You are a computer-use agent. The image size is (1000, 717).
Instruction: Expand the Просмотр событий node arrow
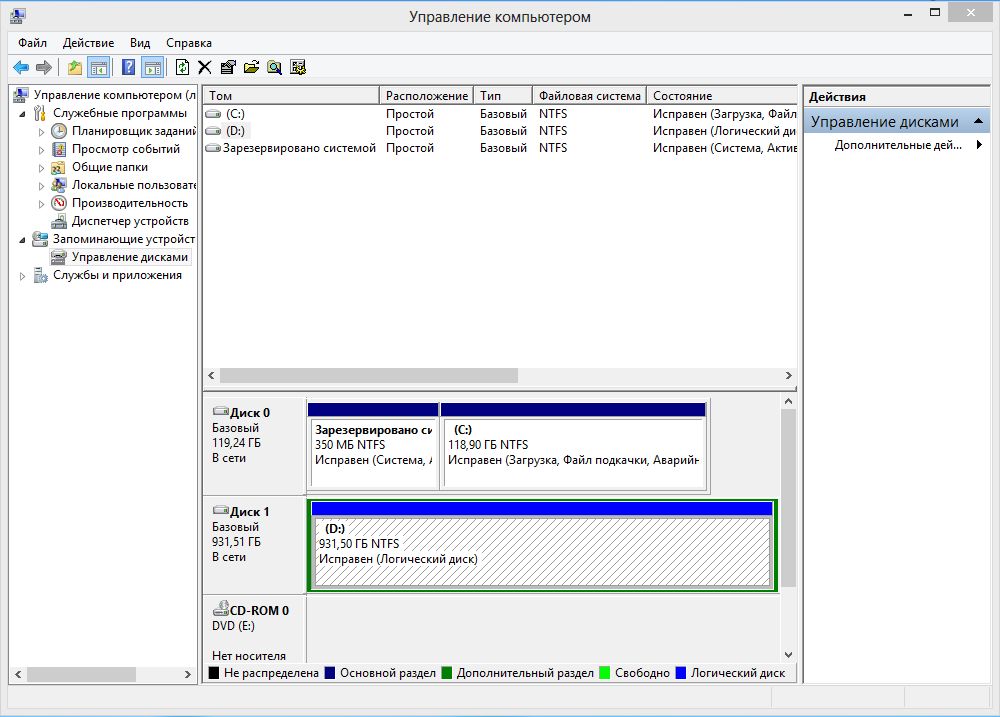click(x=41, y=150)
